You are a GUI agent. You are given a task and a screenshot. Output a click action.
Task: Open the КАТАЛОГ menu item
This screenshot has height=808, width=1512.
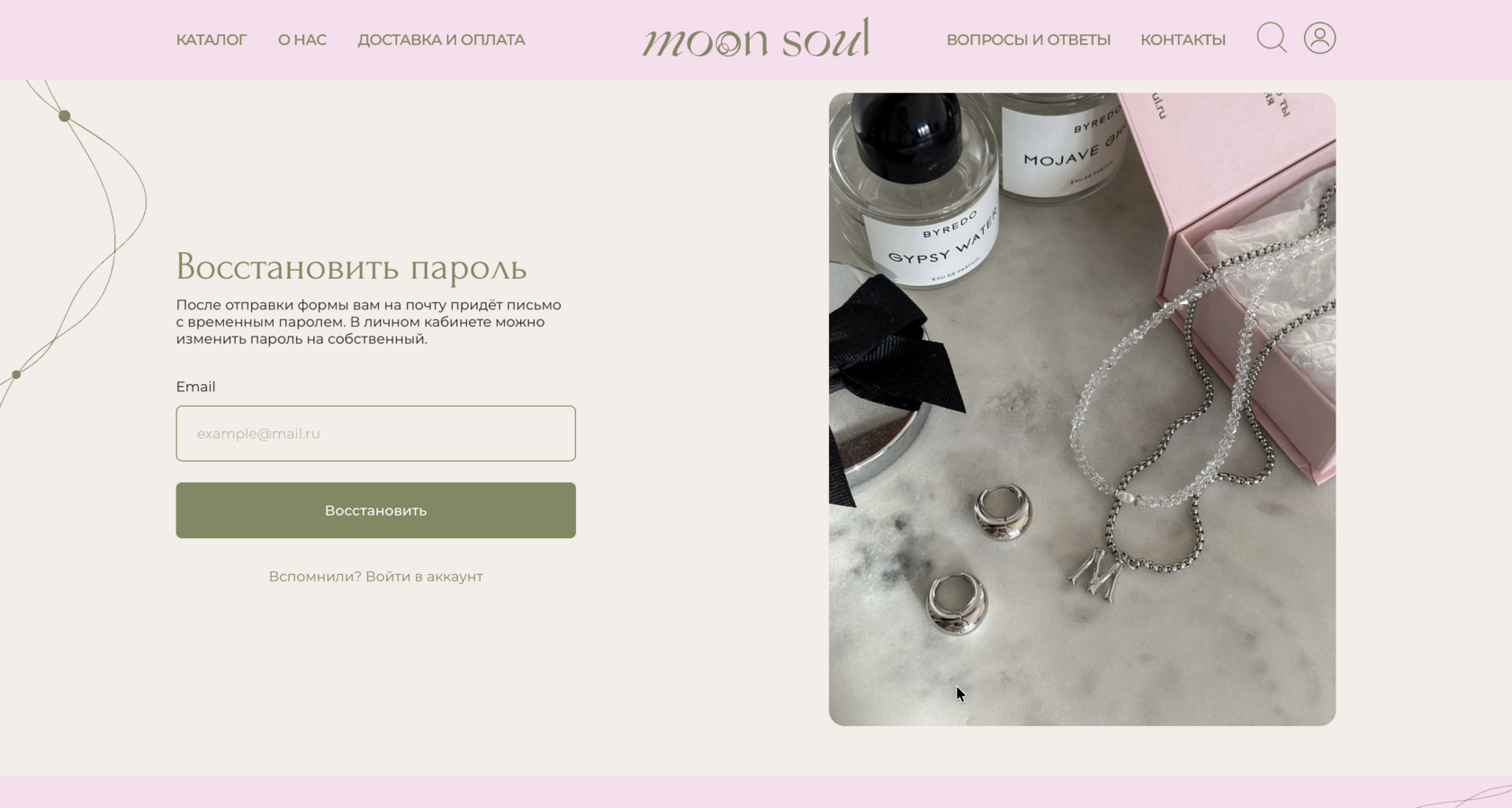(x=211, y=40)
